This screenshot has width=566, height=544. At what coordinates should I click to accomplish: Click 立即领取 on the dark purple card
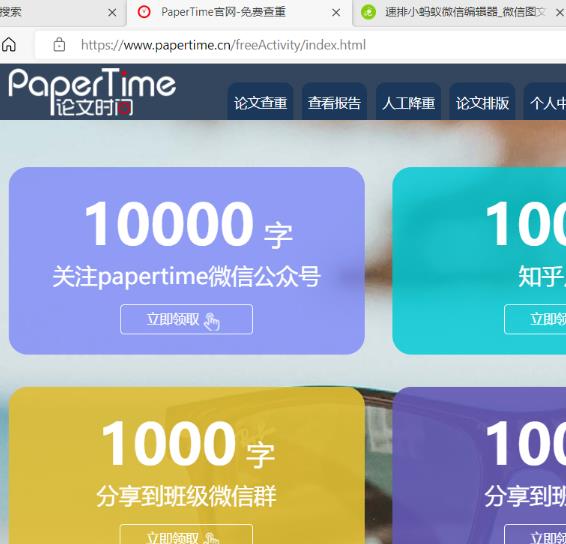point(535,534)
